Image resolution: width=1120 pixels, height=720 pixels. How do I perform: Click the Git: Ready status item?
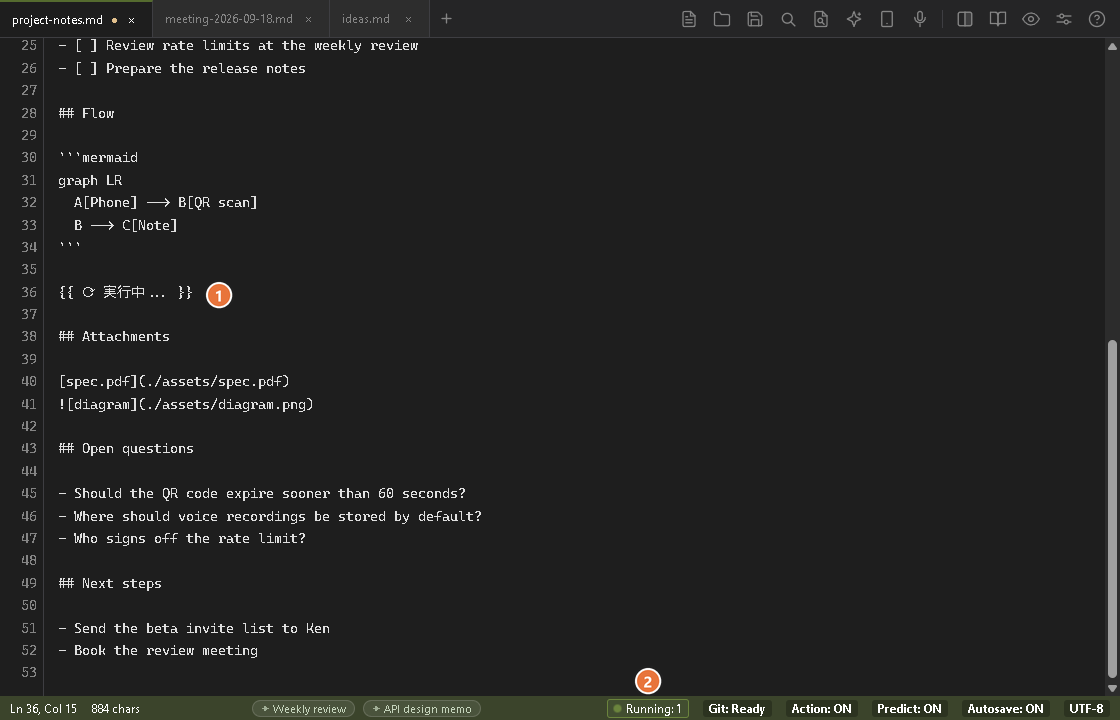point(736,709)
